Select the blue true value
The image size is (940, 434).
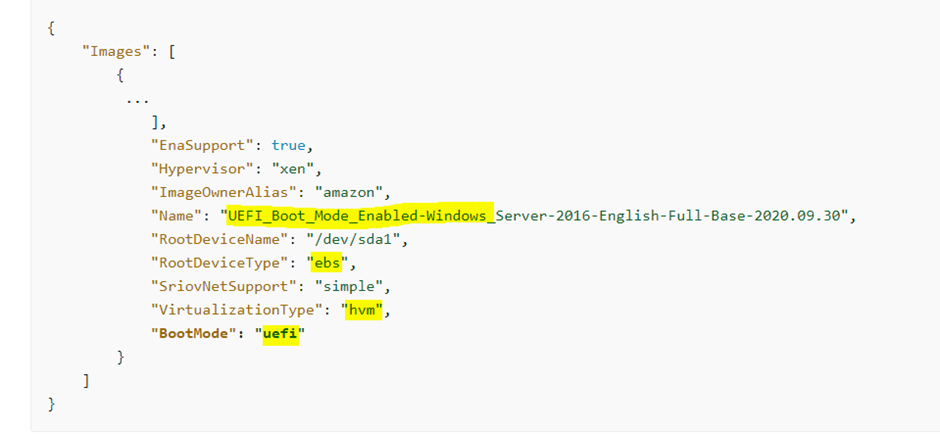pos(291,144)
